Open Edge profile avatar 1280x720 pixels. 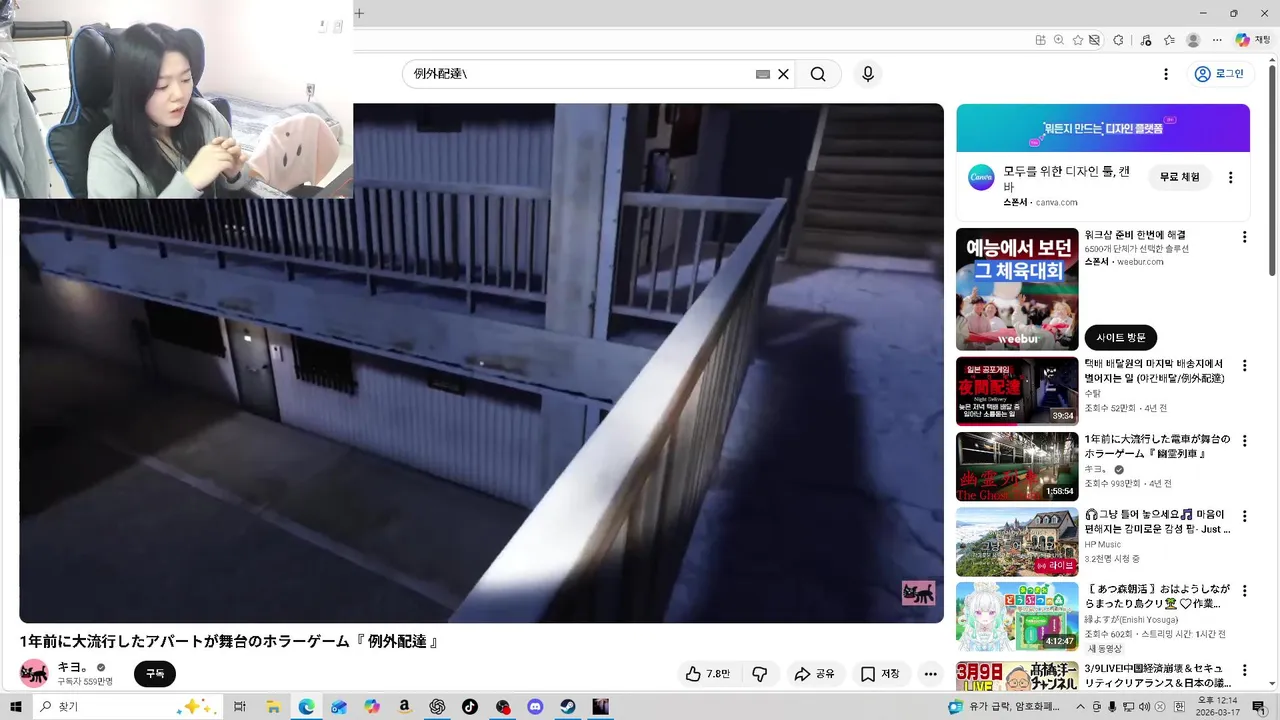pyautogui.click(x=1193, y=40)
